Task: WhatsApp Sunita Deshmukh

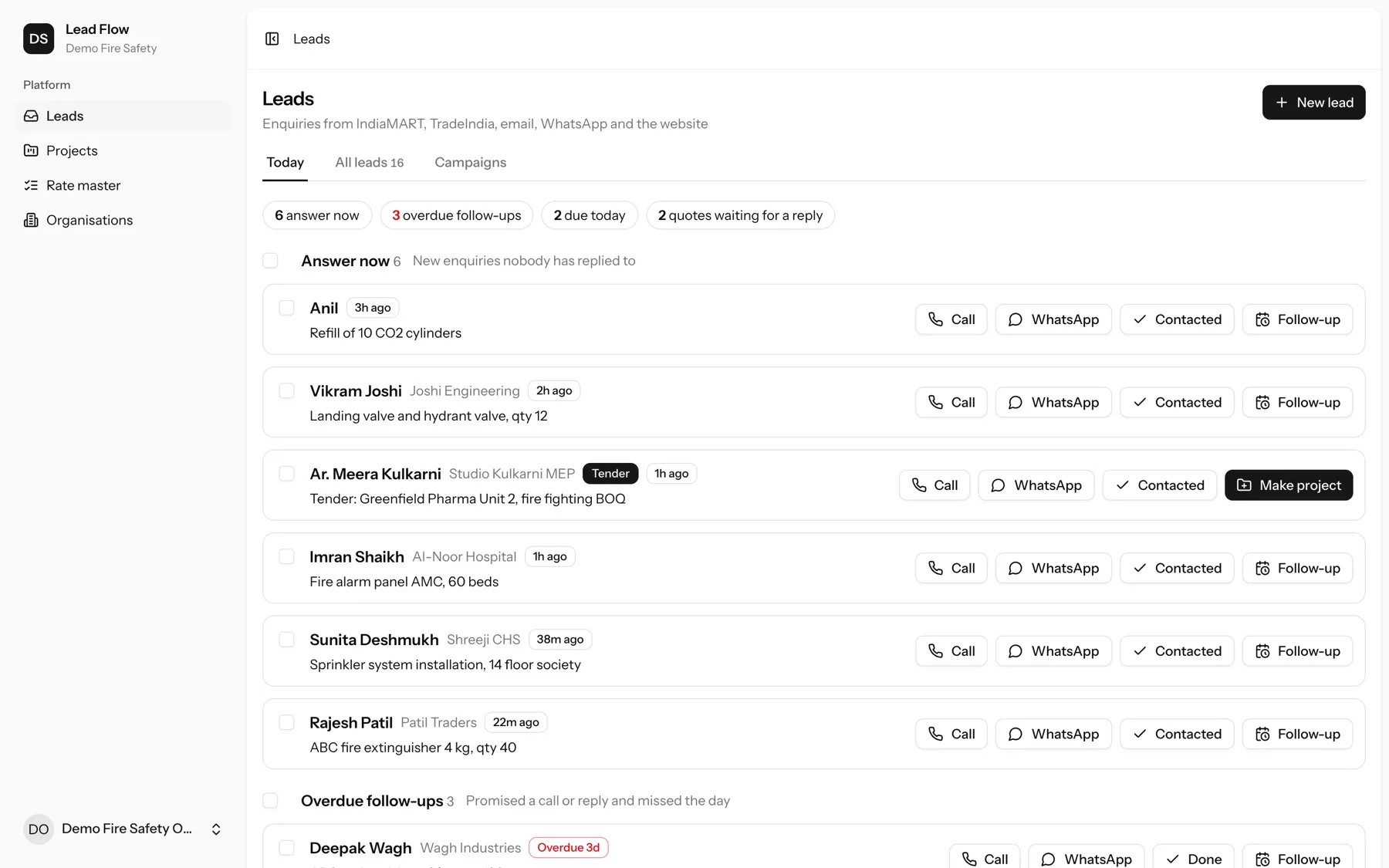Action: click(x=1053, y=651)
